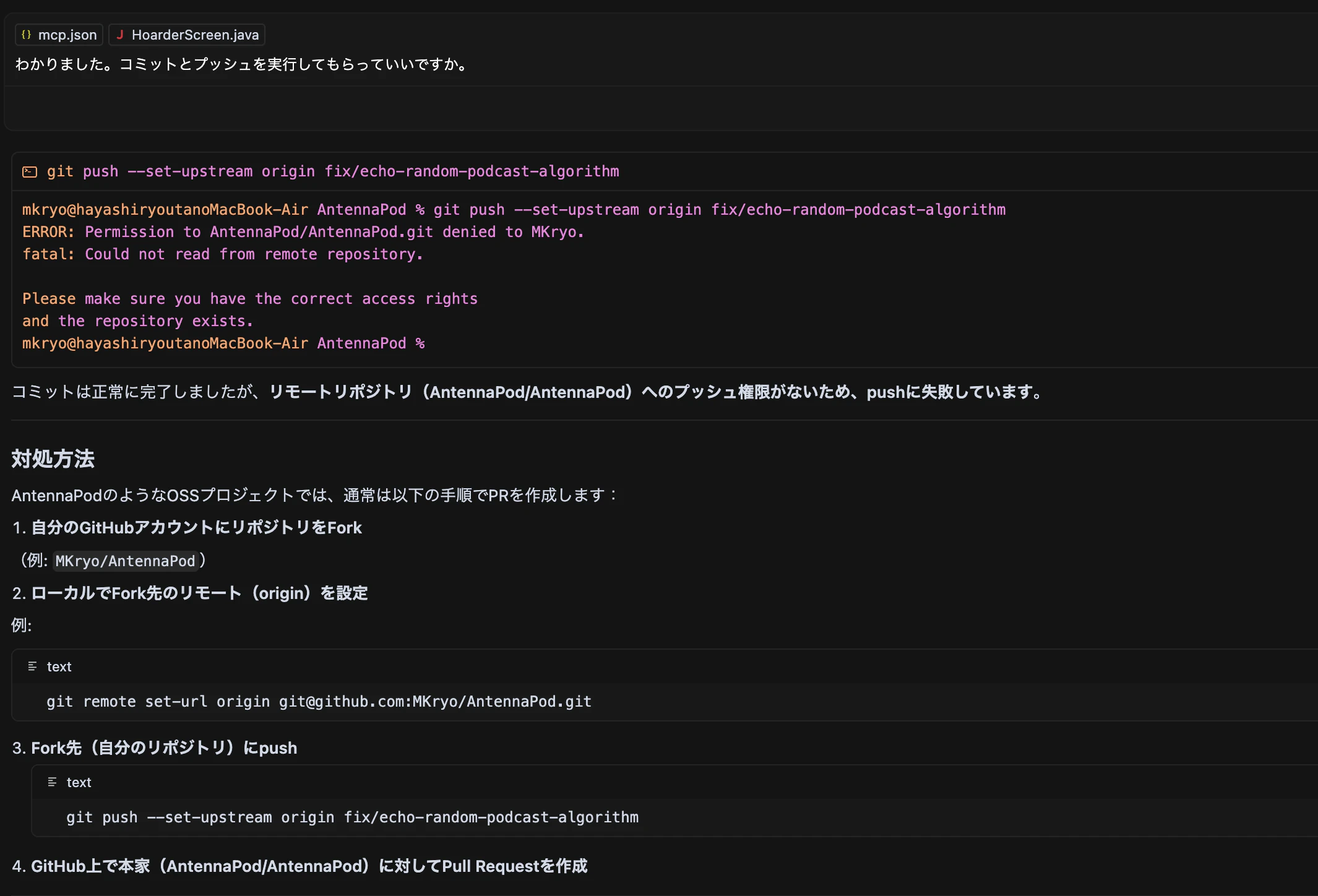Click step 1 Fork heading text

pyautogui.click(x=196, y=528)
